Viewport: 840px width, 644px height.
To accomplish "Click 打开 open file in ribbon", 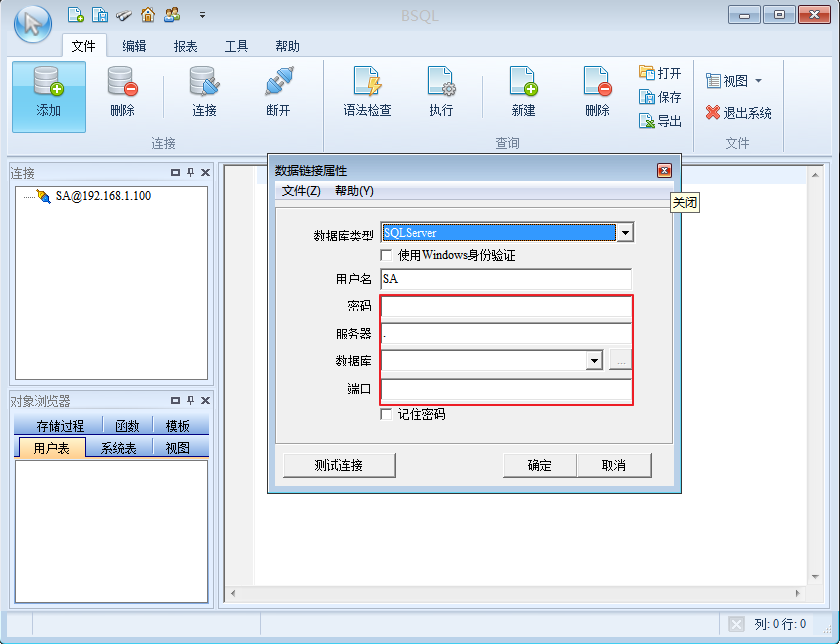I will point(660,73).
